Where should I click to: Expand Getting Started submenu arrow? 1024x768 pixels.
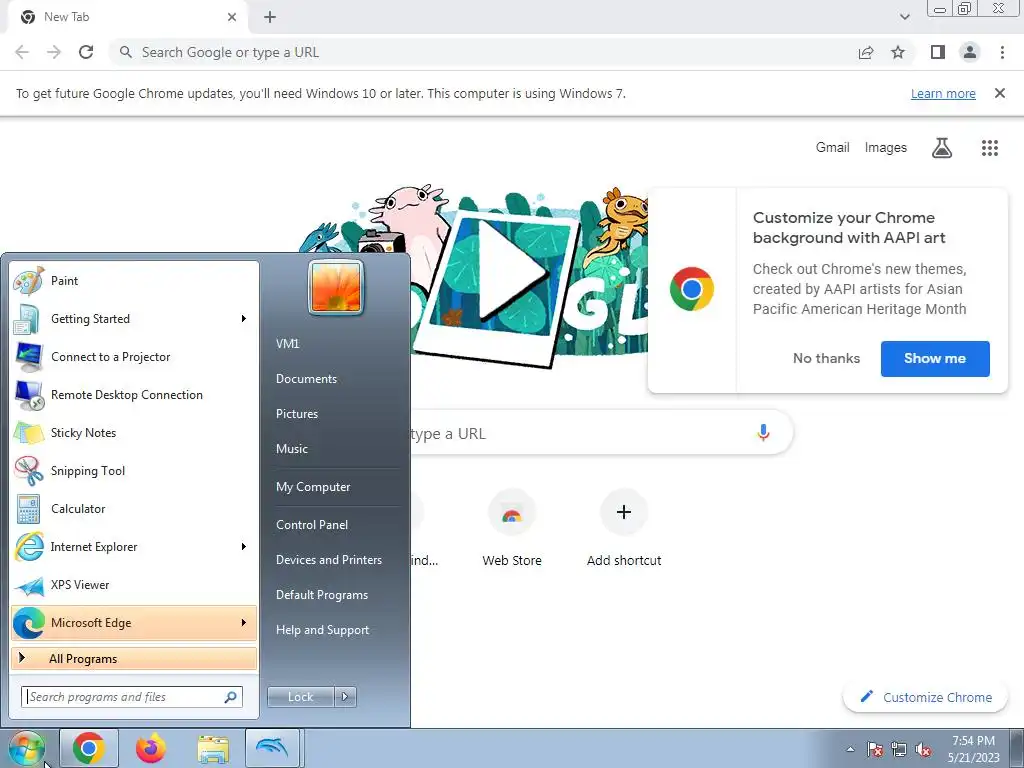[x=244, y=319]
